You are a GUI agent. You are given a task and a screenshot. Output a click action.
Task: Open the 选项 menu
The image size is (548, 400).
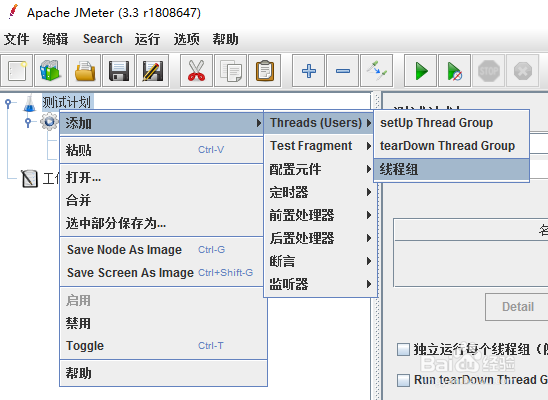[x=187, y=39]
